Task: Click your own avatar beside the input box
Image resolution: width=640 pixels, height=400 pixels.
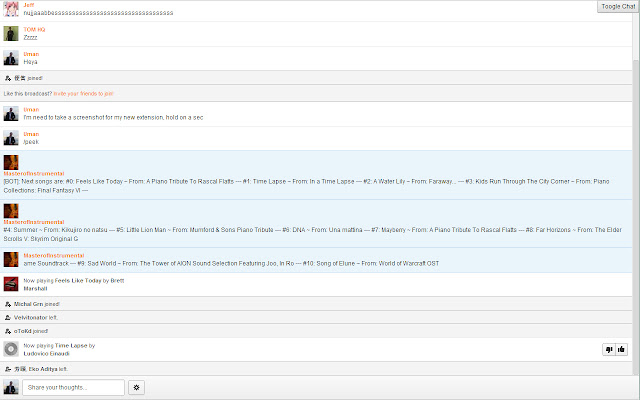Action: (10, 387)
